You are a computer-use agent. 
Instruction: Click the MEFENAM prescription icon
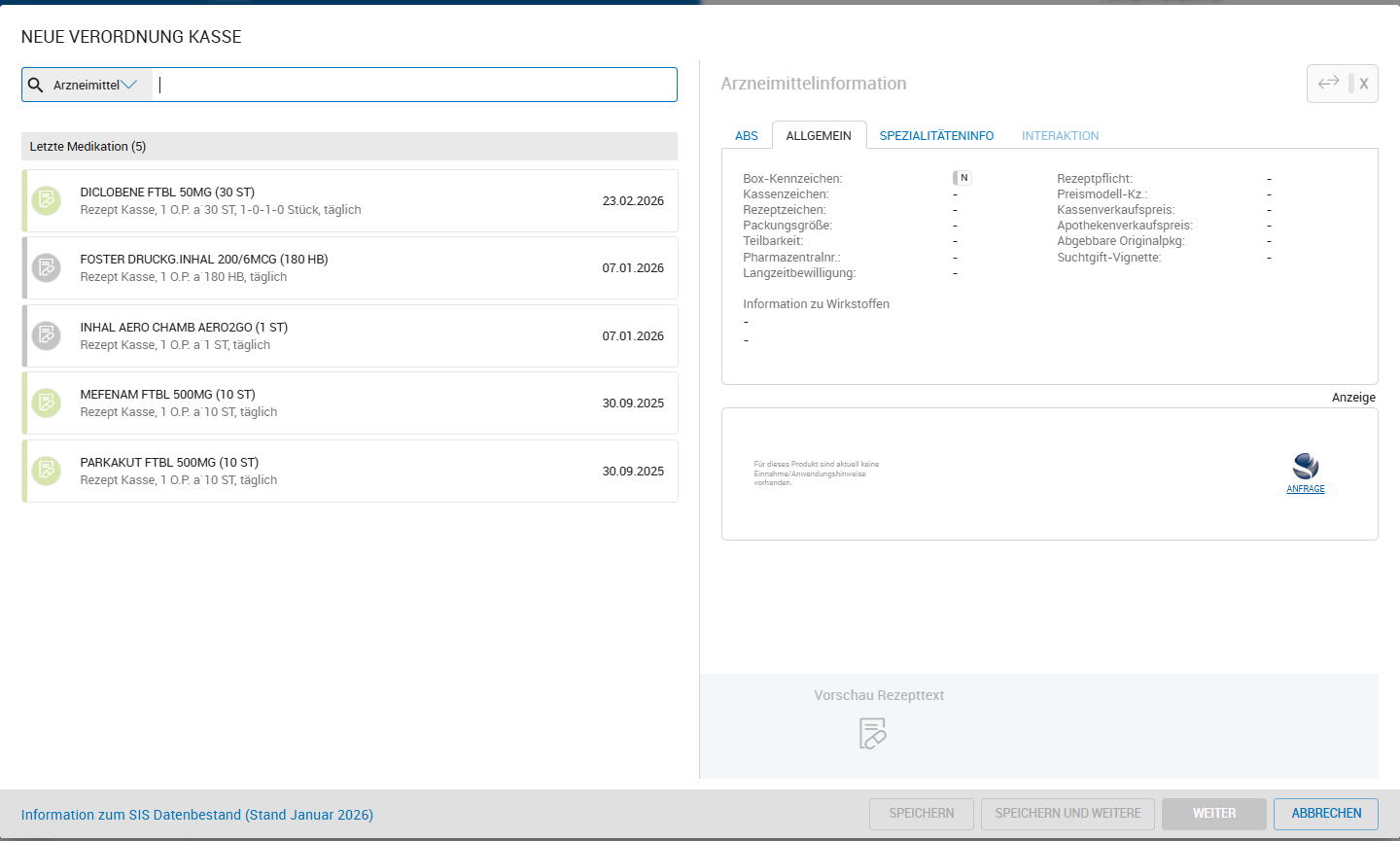pyautogui.click(x=46, y=403)
